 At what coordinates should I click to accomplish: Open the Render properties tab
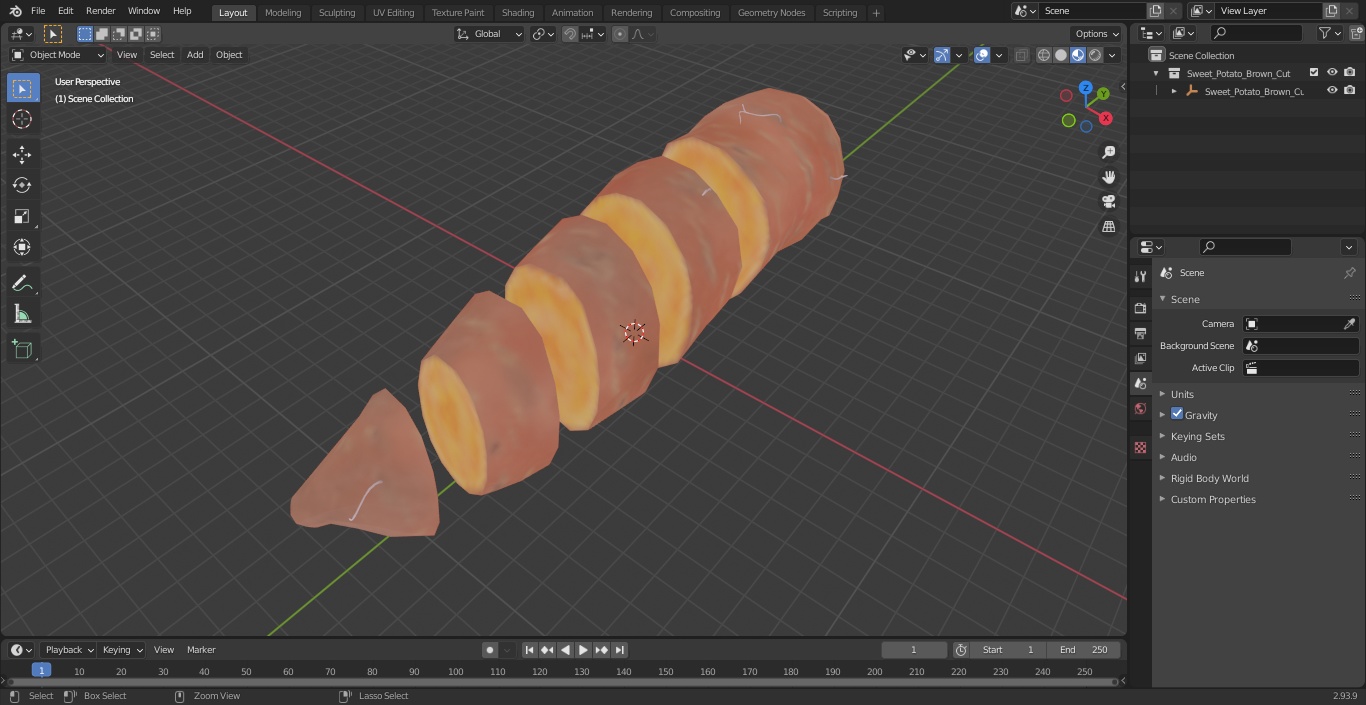coord(1140,308)
